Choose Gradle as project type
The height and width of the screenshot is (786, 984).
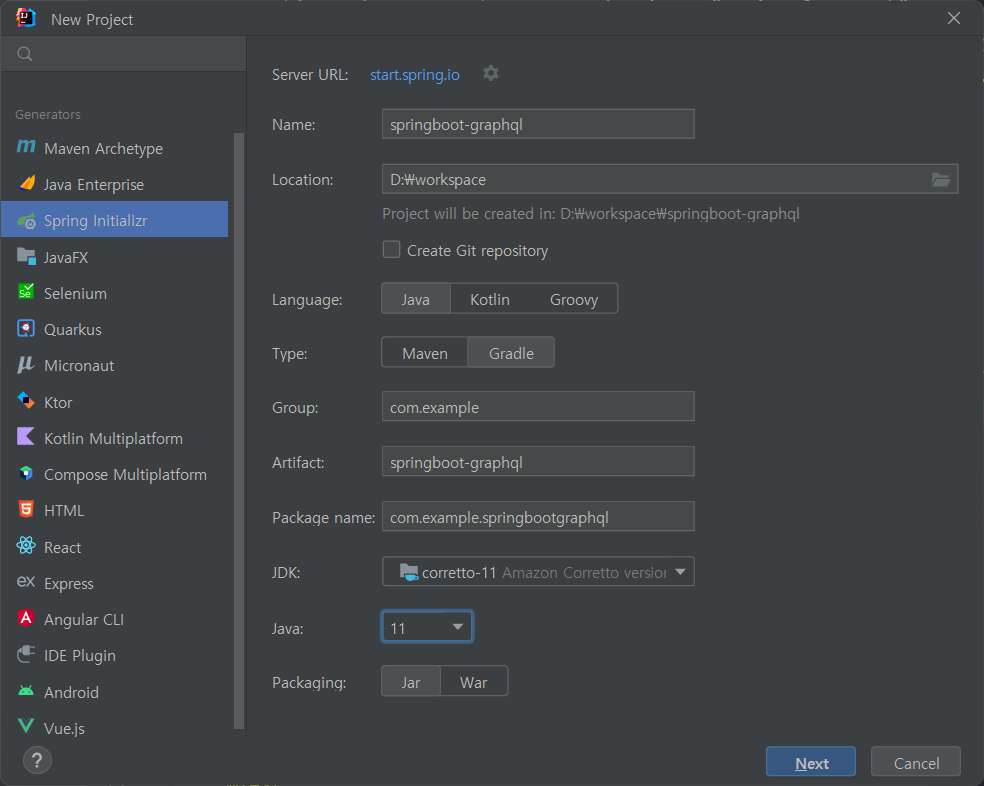(x=511, y=353)
